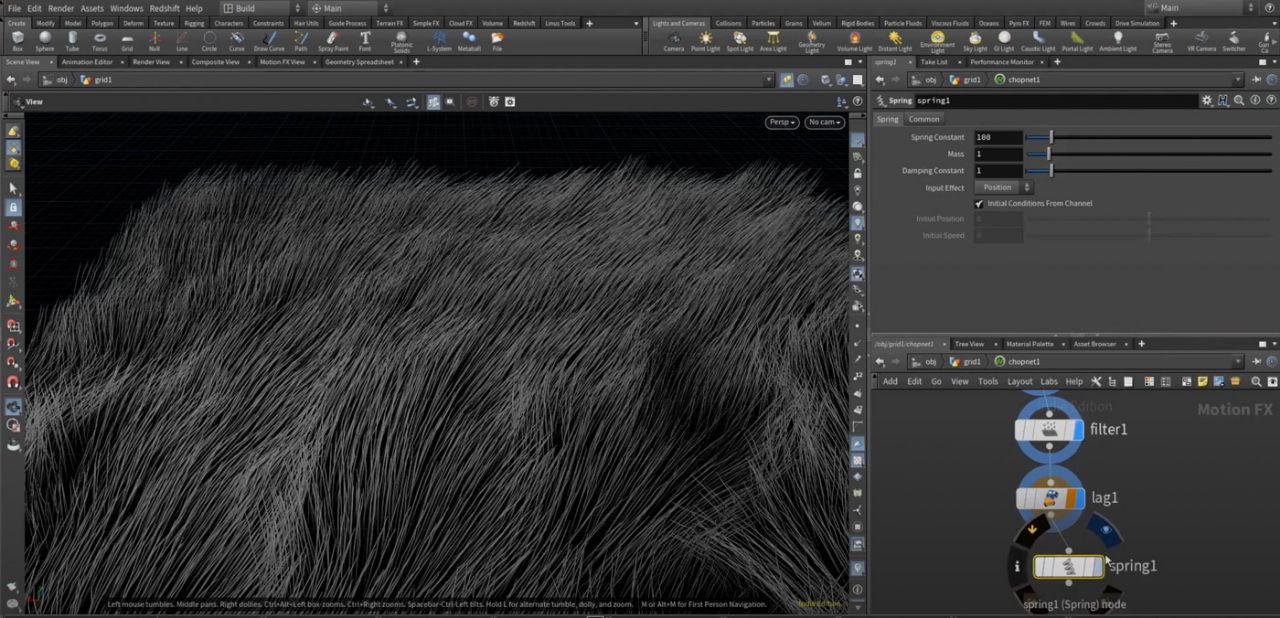Open the Redshift menu
This screenshot has height=618, width=1280.
tap(164, 8)
